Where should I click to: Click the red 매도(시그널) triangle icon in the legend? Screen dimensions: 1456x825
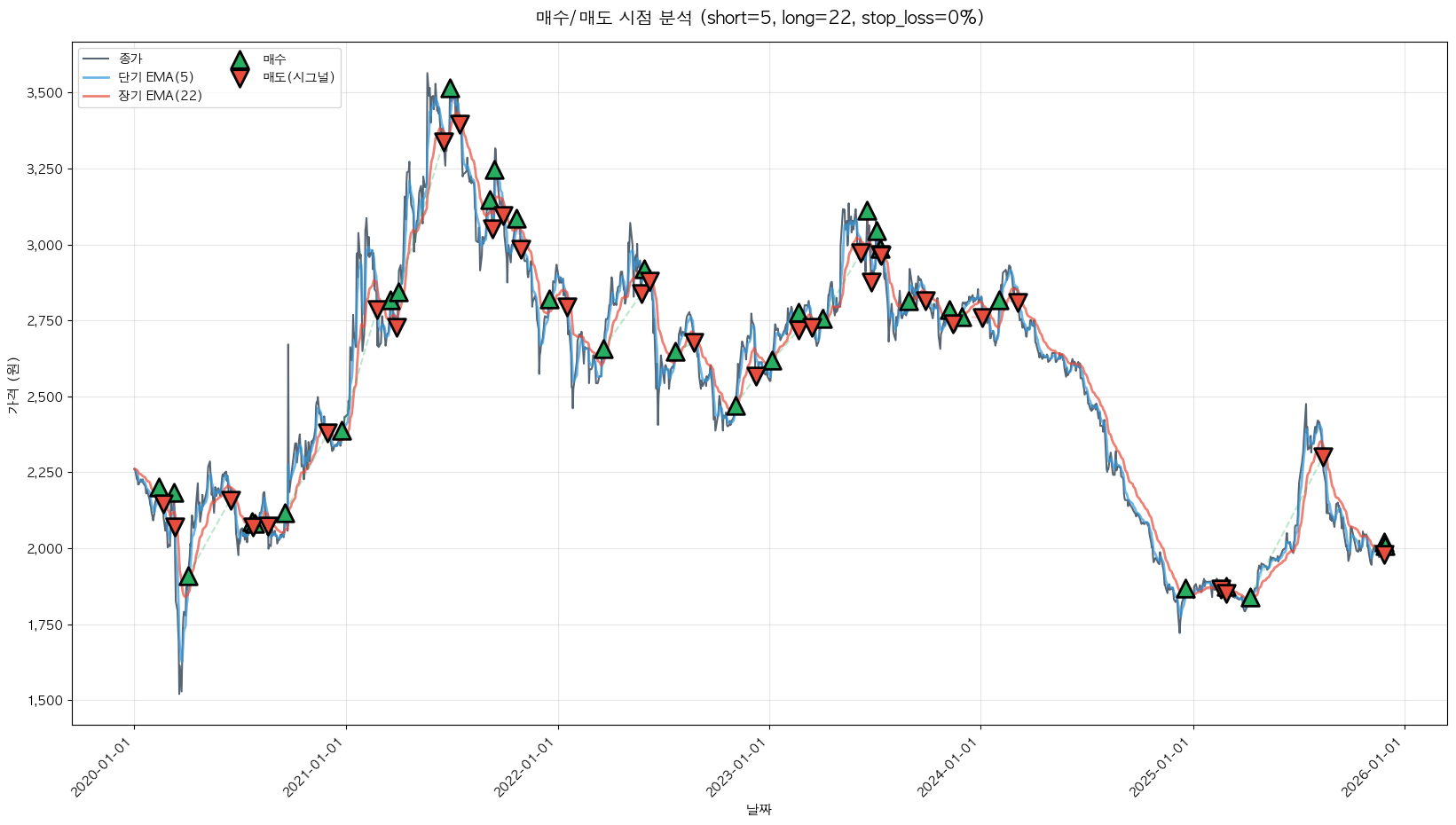(240, 78)
